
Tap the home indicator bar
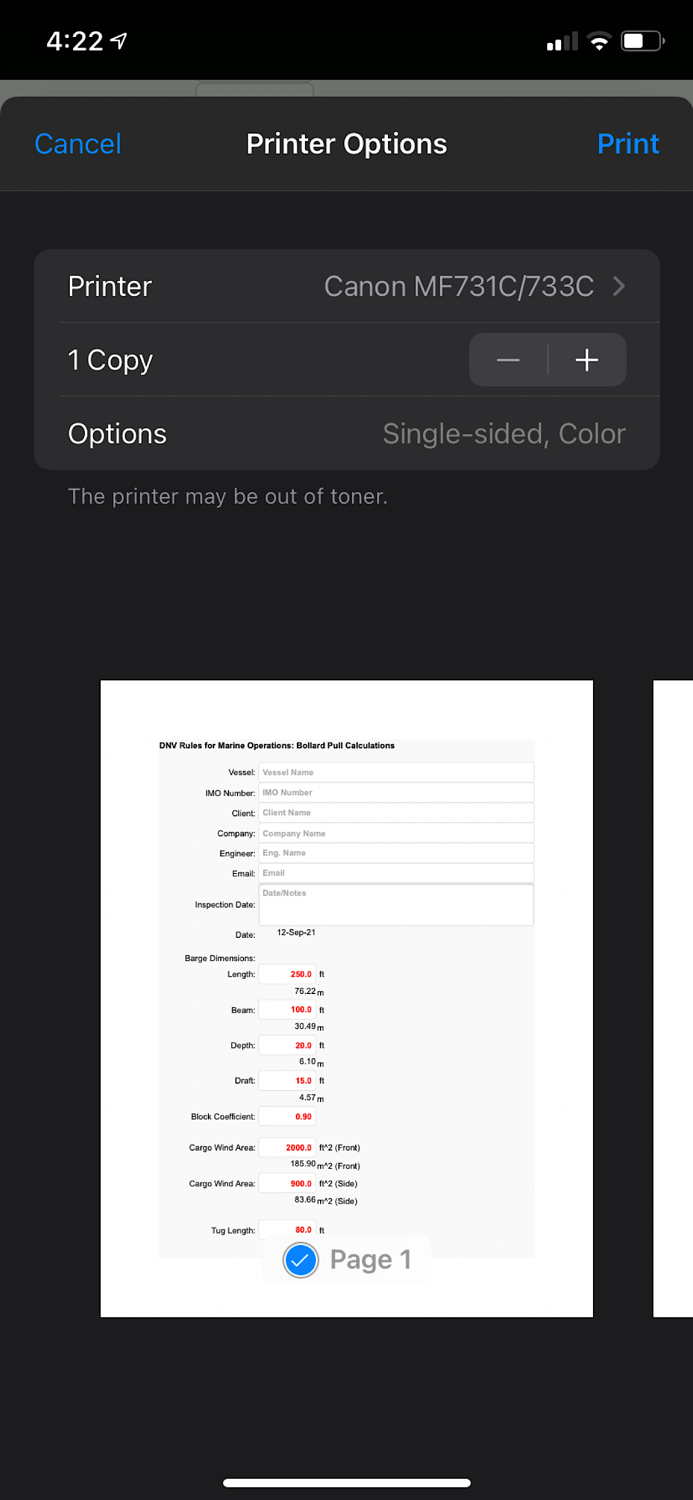(346, 1483)
